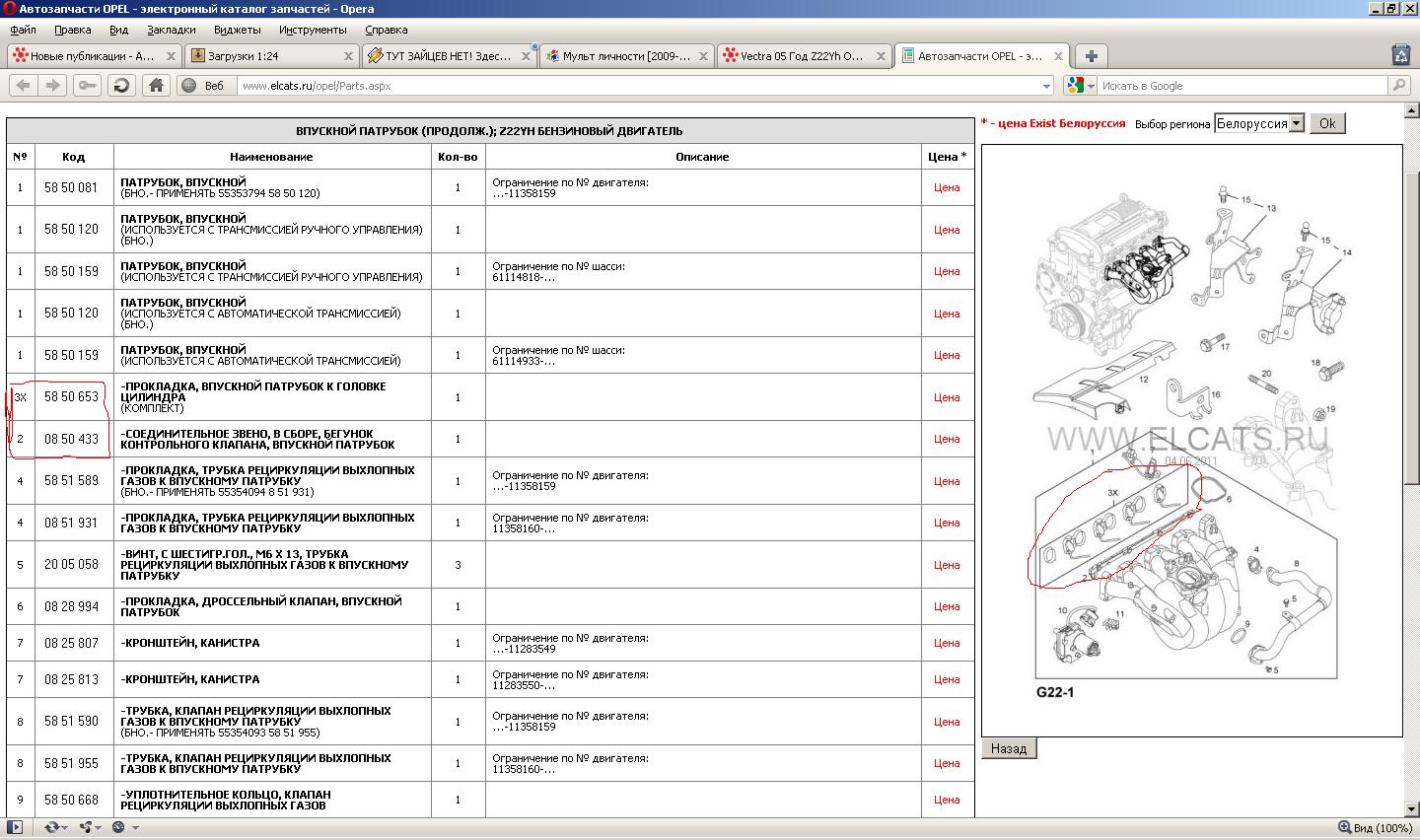This screenshot has height=840, width=1420.
Task: Close the ТУТ ЗАЙЦЕВ НЕТ tab
Action: pyautogui.click(x=526, y=56)
